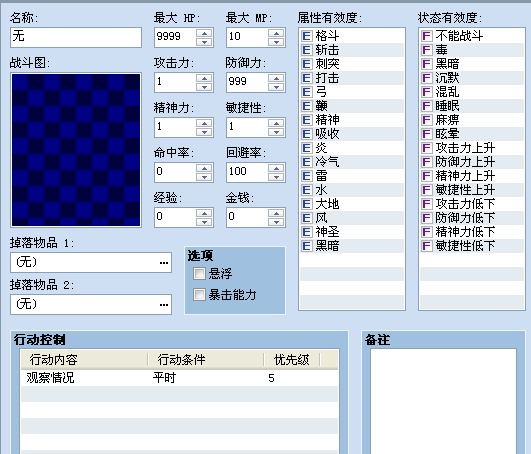The image size is (531, 454).
Task: Click the E rank icon beside 风
Action: [306, 218]
